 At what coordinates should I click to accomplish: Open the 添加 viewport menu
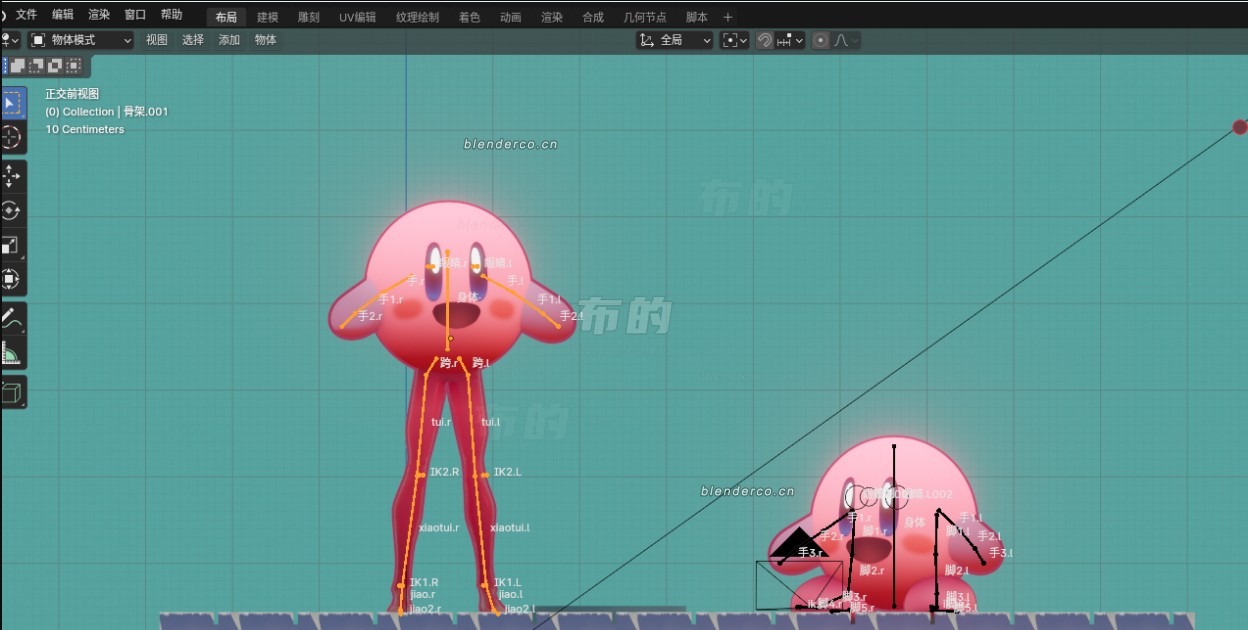click(x=229, y=40)
